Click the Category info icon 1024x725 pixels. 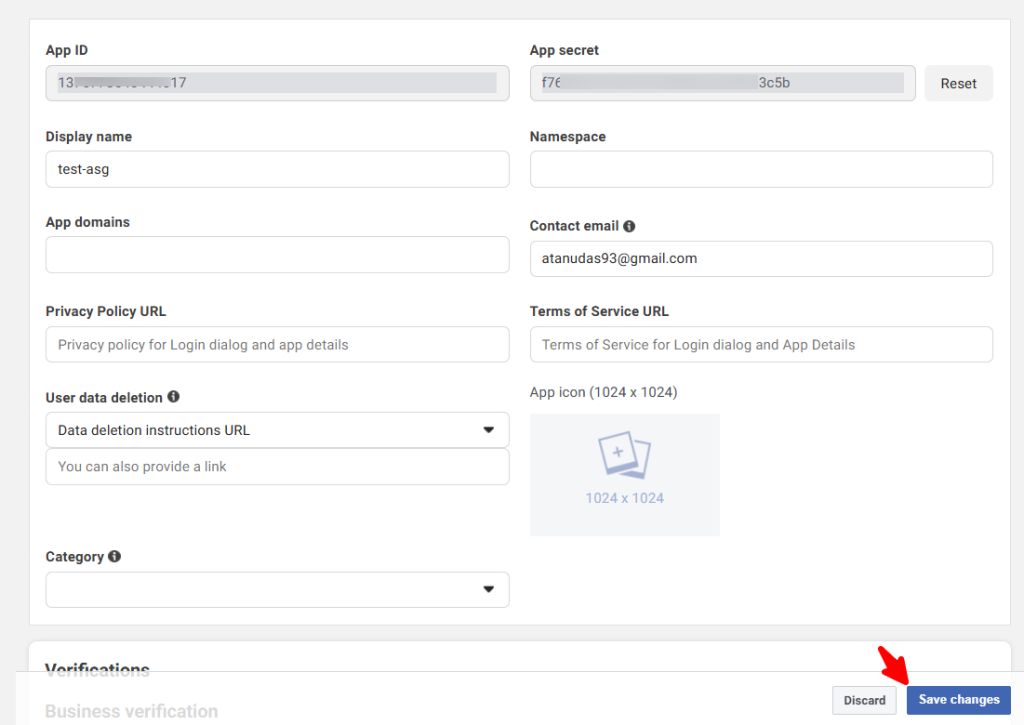[x=115, y=556]
